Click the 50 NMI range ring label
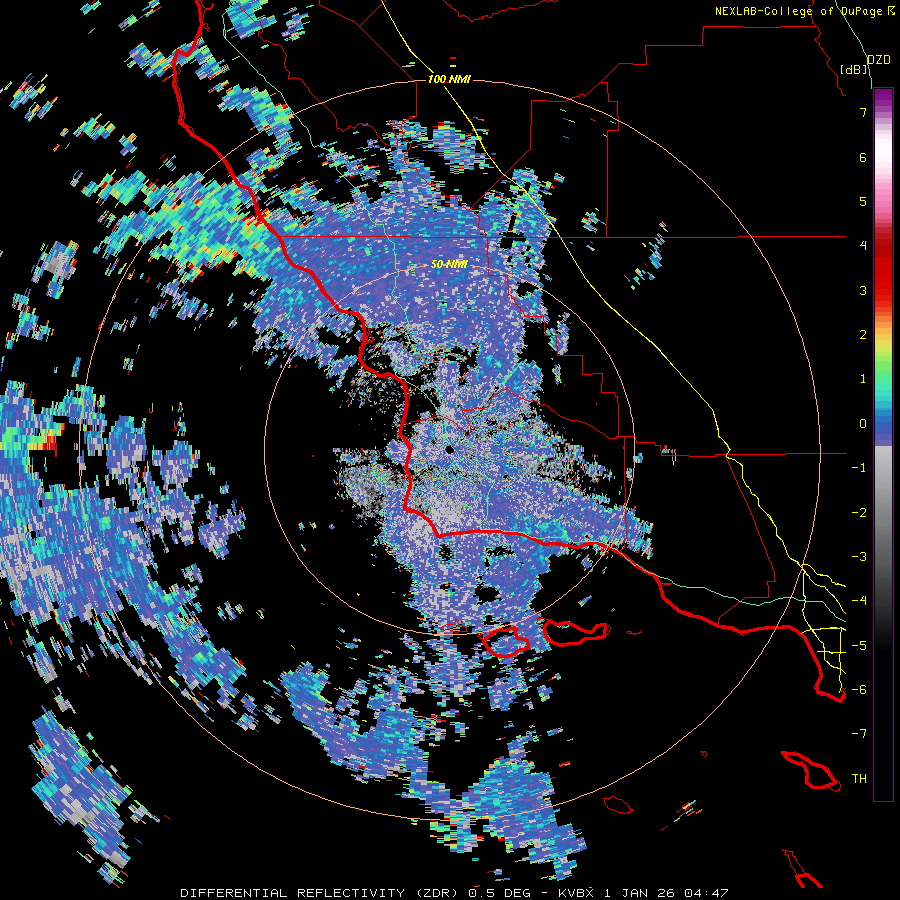Image resolution: width=900 pixels, height=900 pixels. coord(449,264)
